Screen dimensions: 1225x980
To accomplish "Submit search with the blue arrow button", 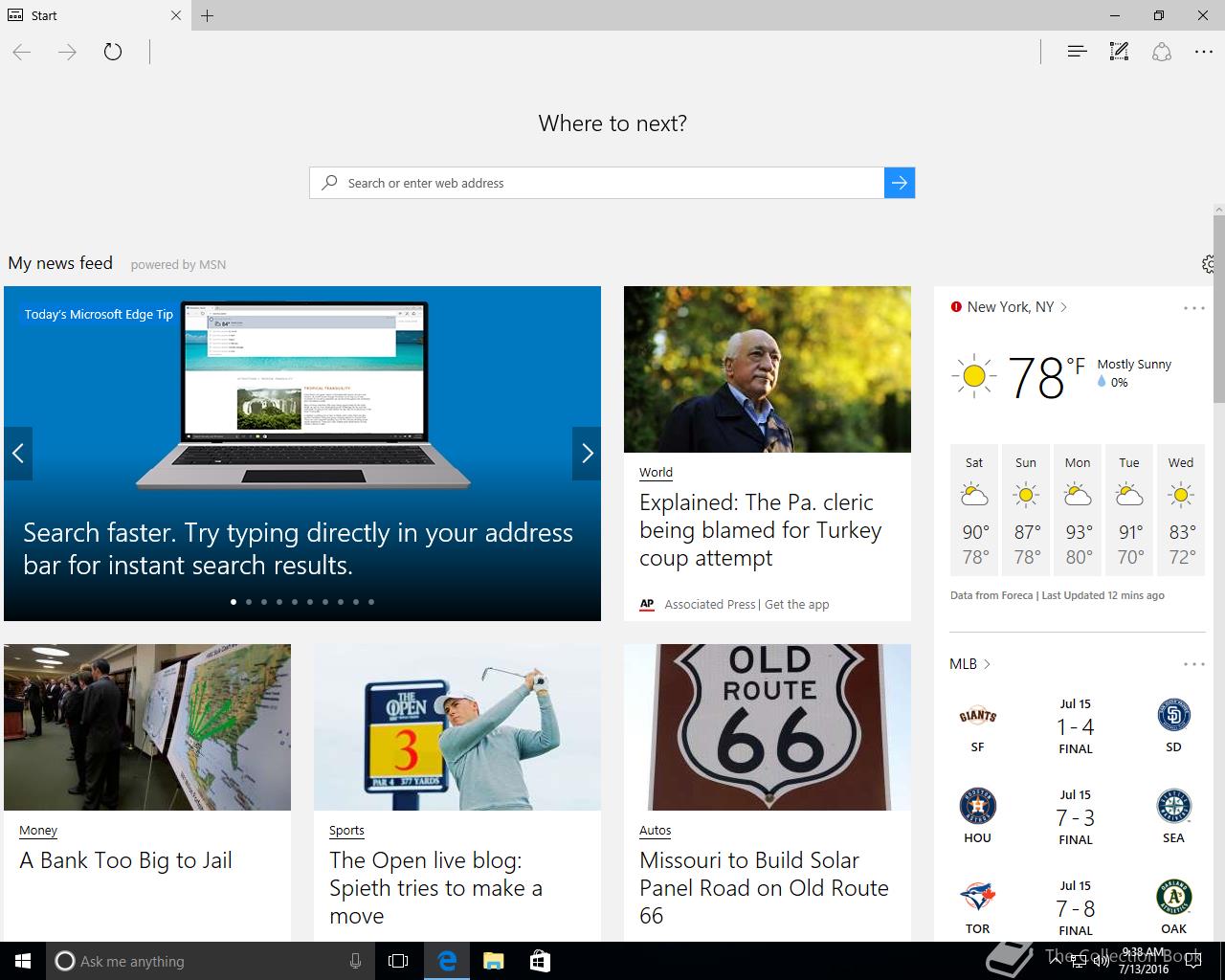I will (900, 183).
